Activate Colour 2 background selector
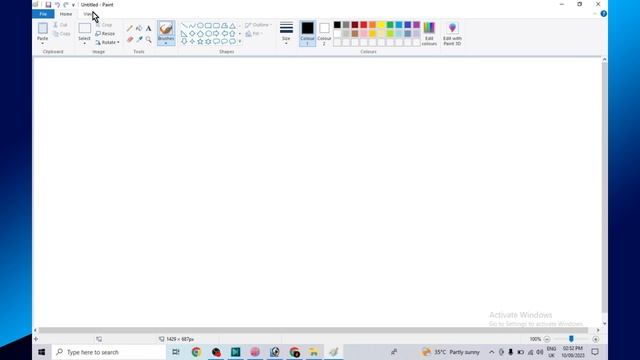This screenshot has height=360, width=640. [x=324, y=33]
